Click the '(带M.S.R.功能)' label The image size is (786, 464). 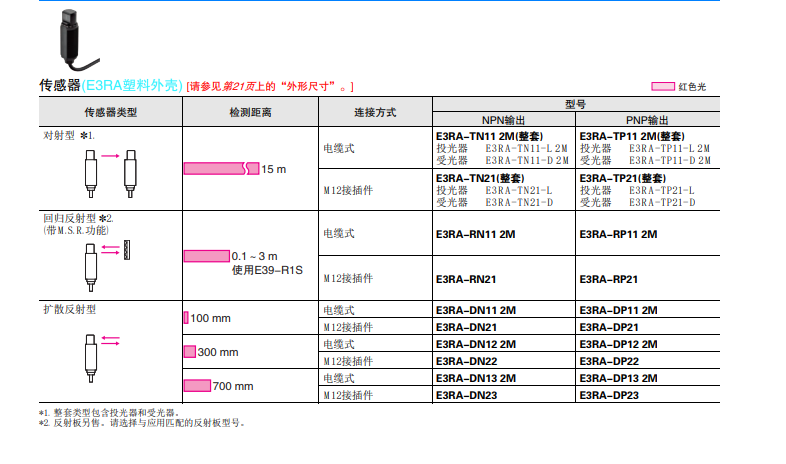[76, 230]
